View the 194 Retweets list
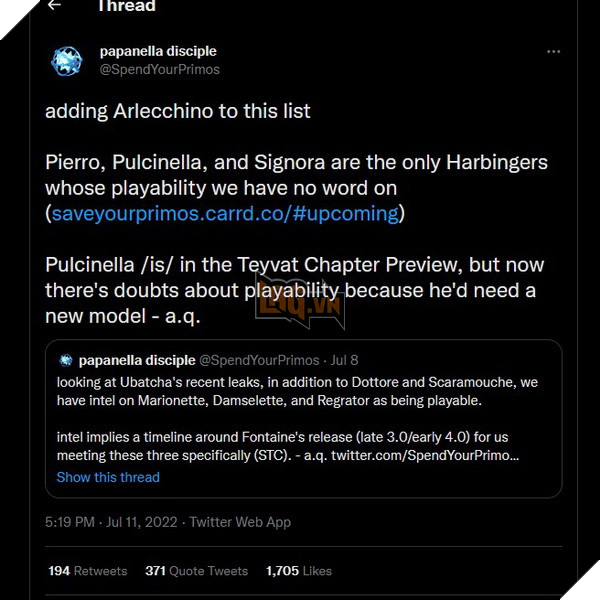The image size is (600, 600). tap(88, 571)
